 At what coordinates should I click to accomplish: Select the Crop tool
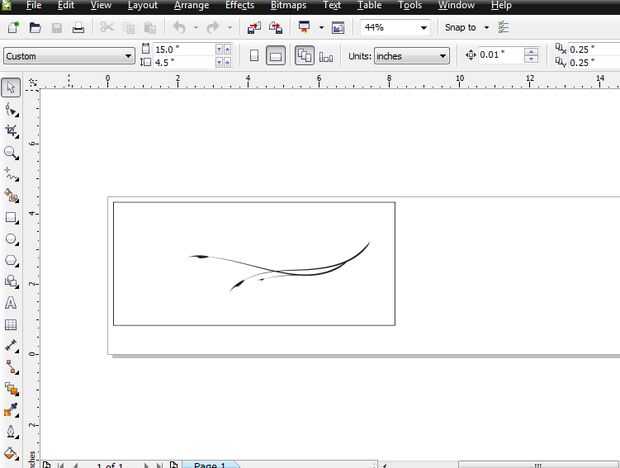[11, 131]
